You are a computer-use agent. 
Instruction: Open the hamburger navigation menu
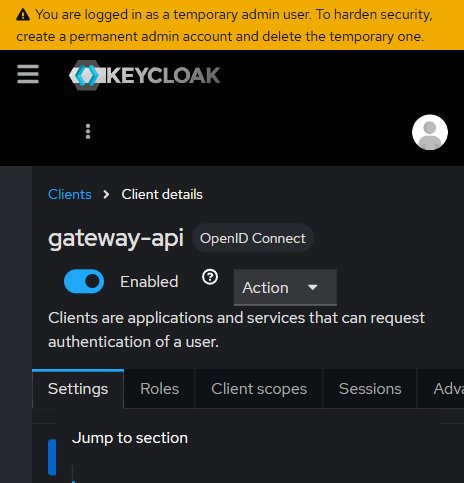pyautogui.click(x=28, y=74)
